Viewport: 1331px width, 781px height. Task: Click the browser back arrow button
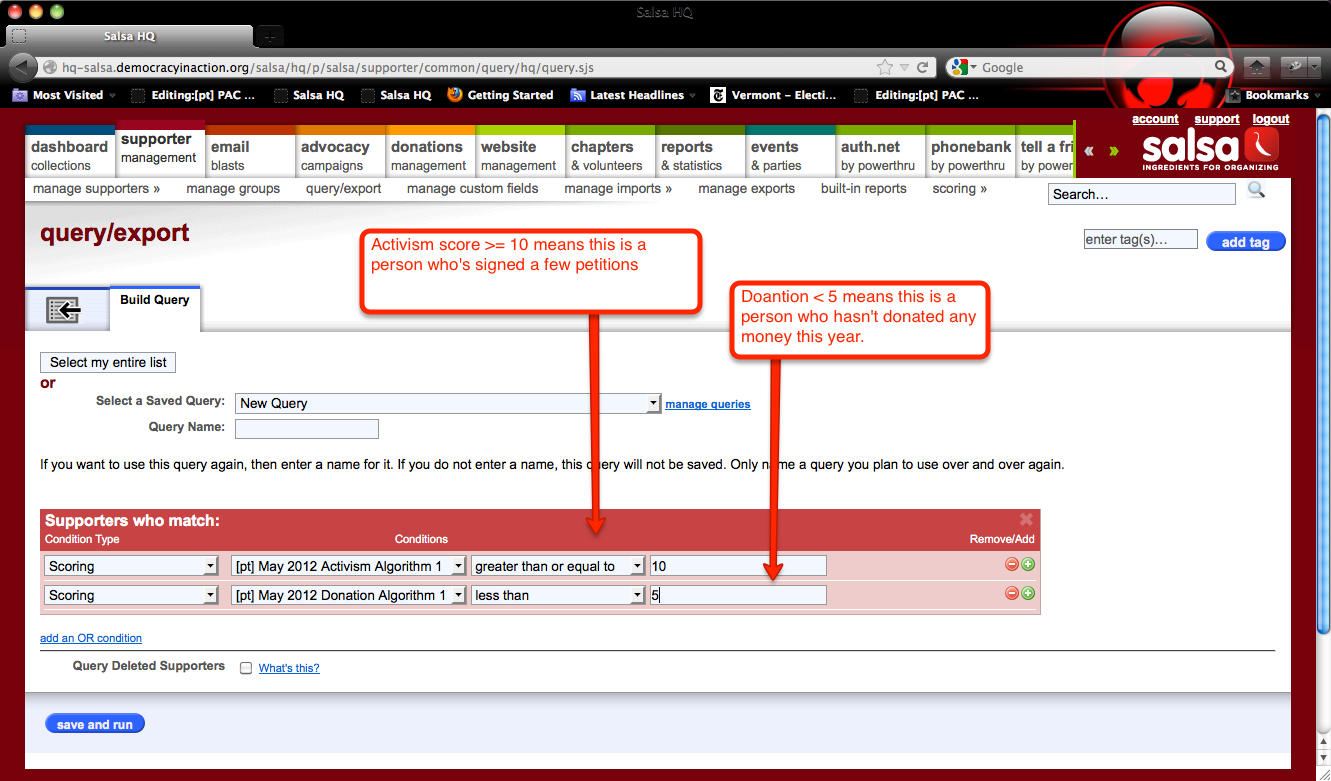[24, 67]
